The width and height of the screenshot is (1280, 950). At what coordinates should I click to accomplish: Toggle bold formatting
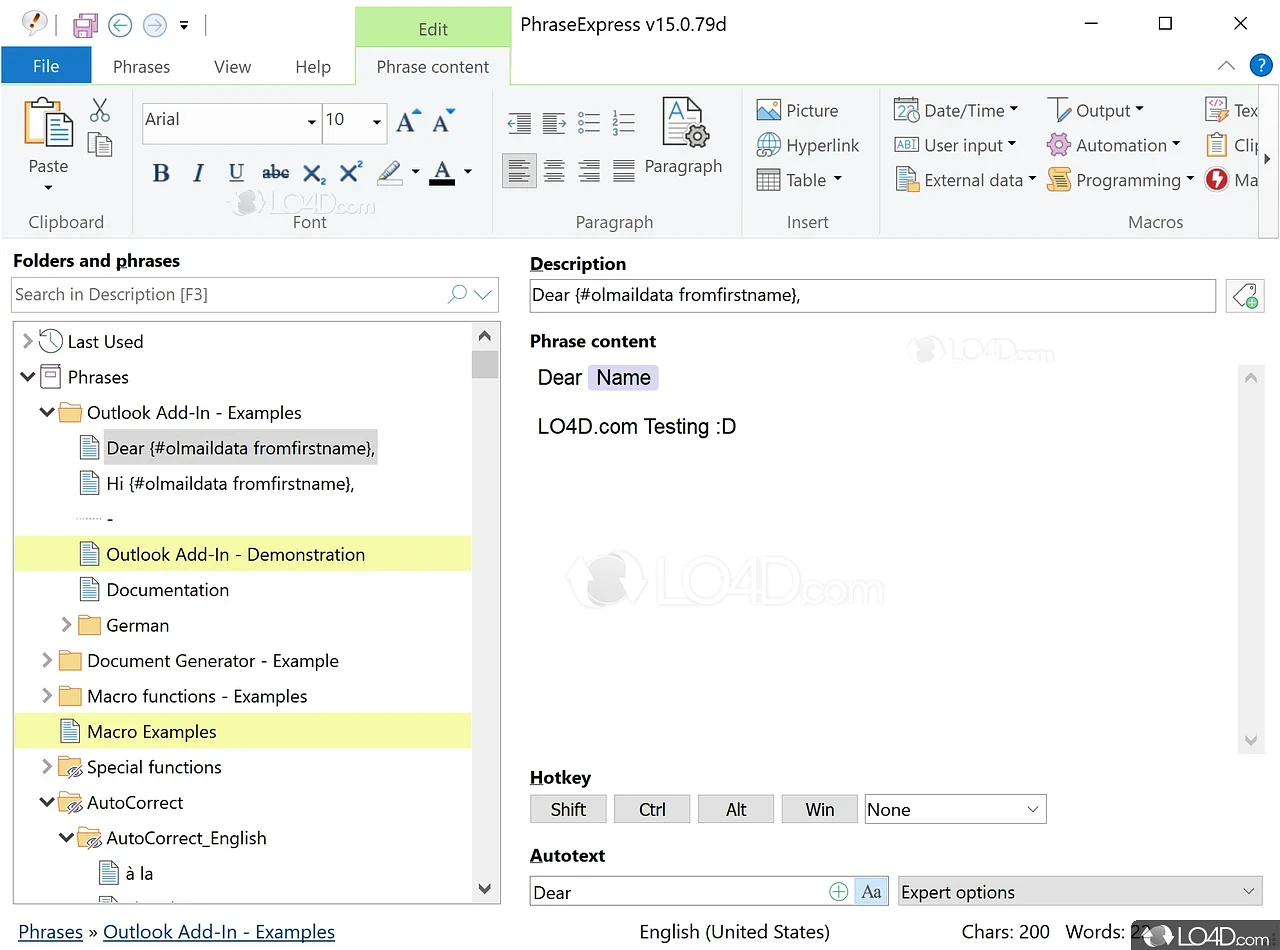point(161,173)
